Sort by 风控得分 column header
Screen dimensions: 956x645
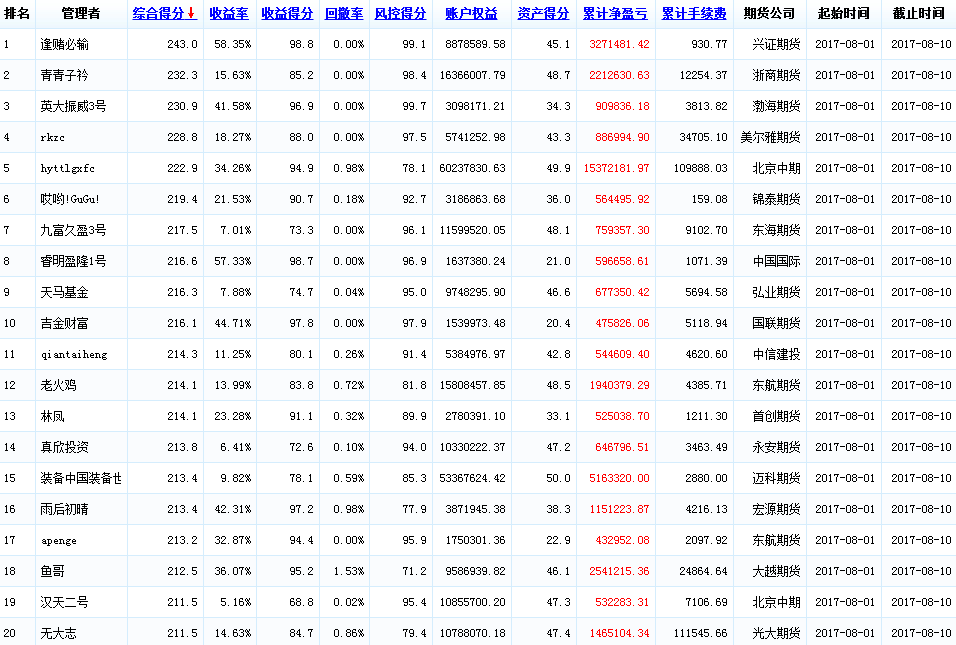(x=401, y=13)
